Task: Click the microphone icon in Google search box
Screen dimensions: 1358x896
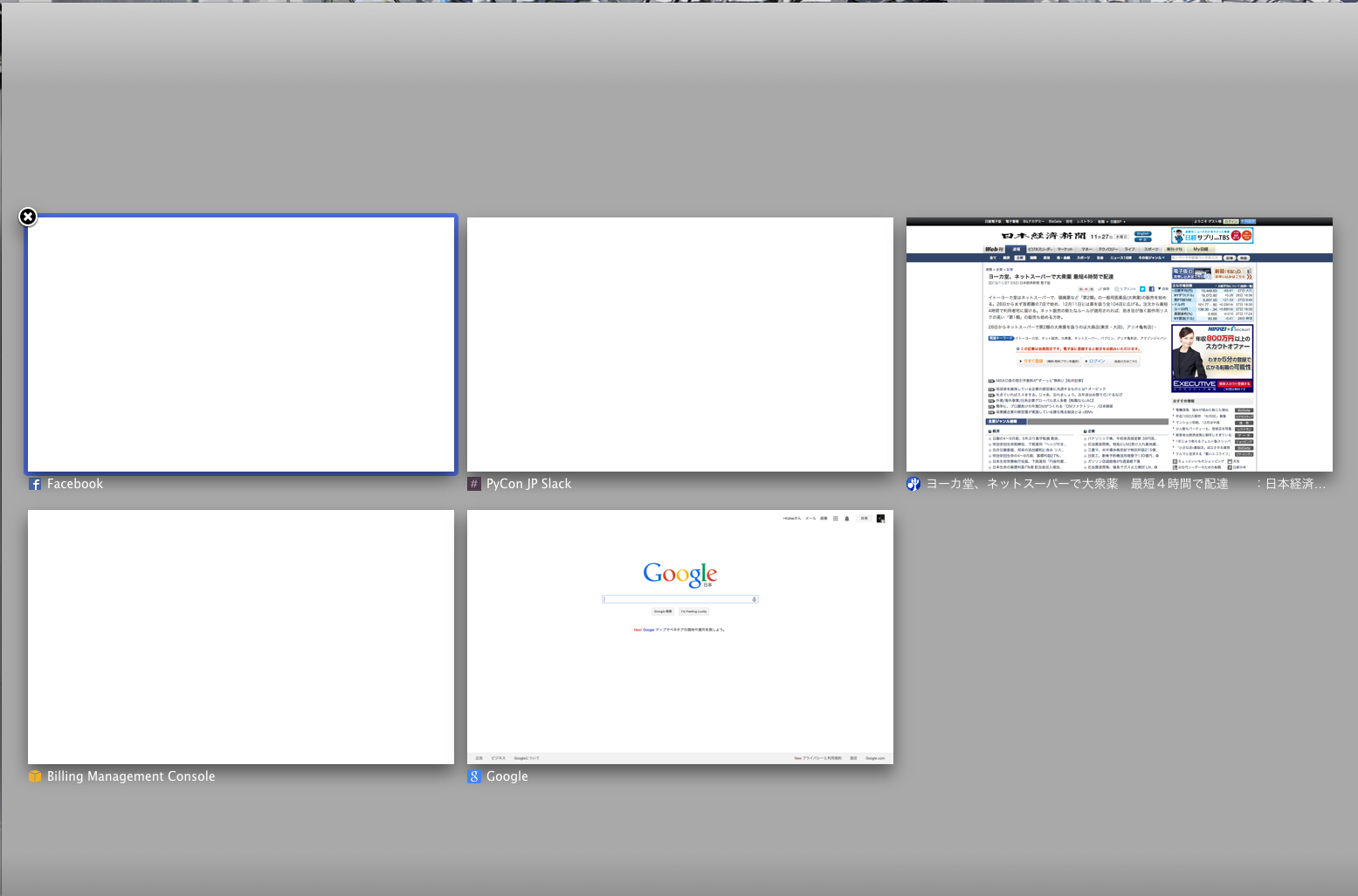Action: (754, 599)
